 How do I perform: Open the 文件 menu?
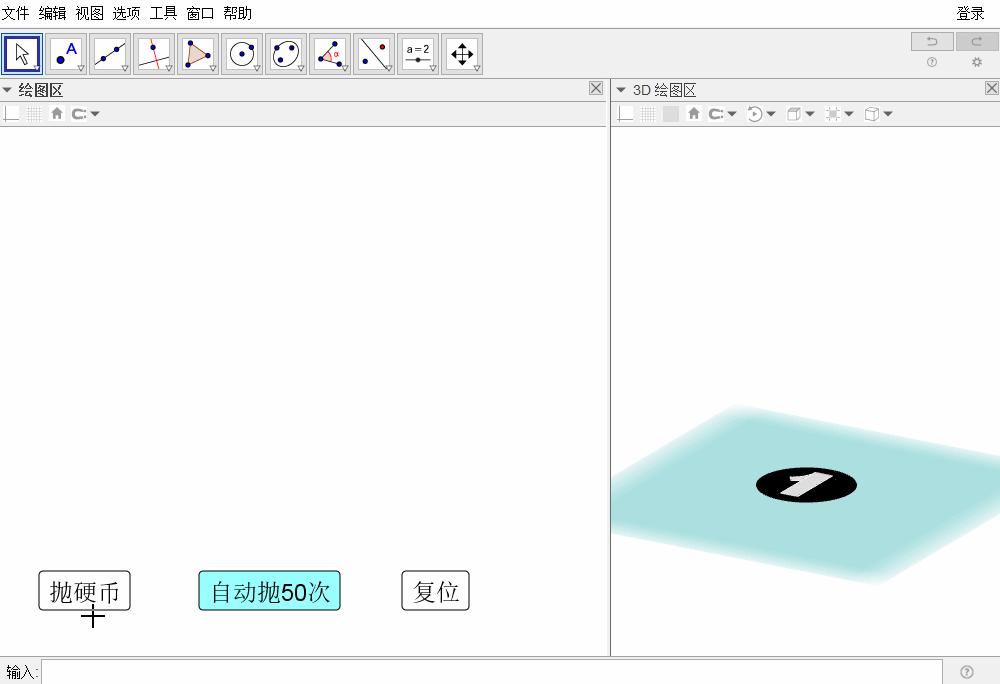tap(15, 13)
